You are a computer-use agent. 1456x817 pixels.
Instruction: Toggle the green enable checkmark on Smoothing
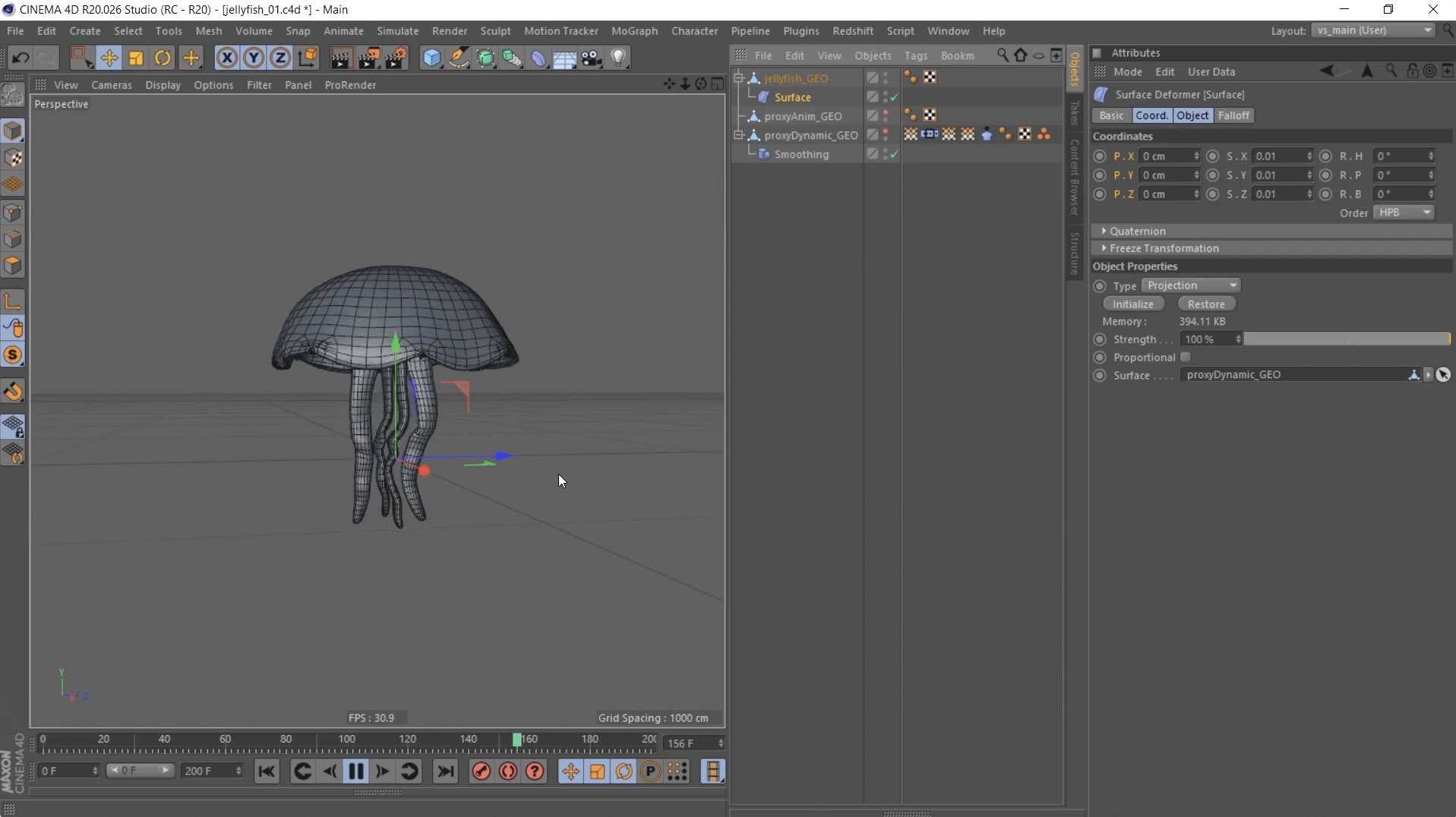894,153
